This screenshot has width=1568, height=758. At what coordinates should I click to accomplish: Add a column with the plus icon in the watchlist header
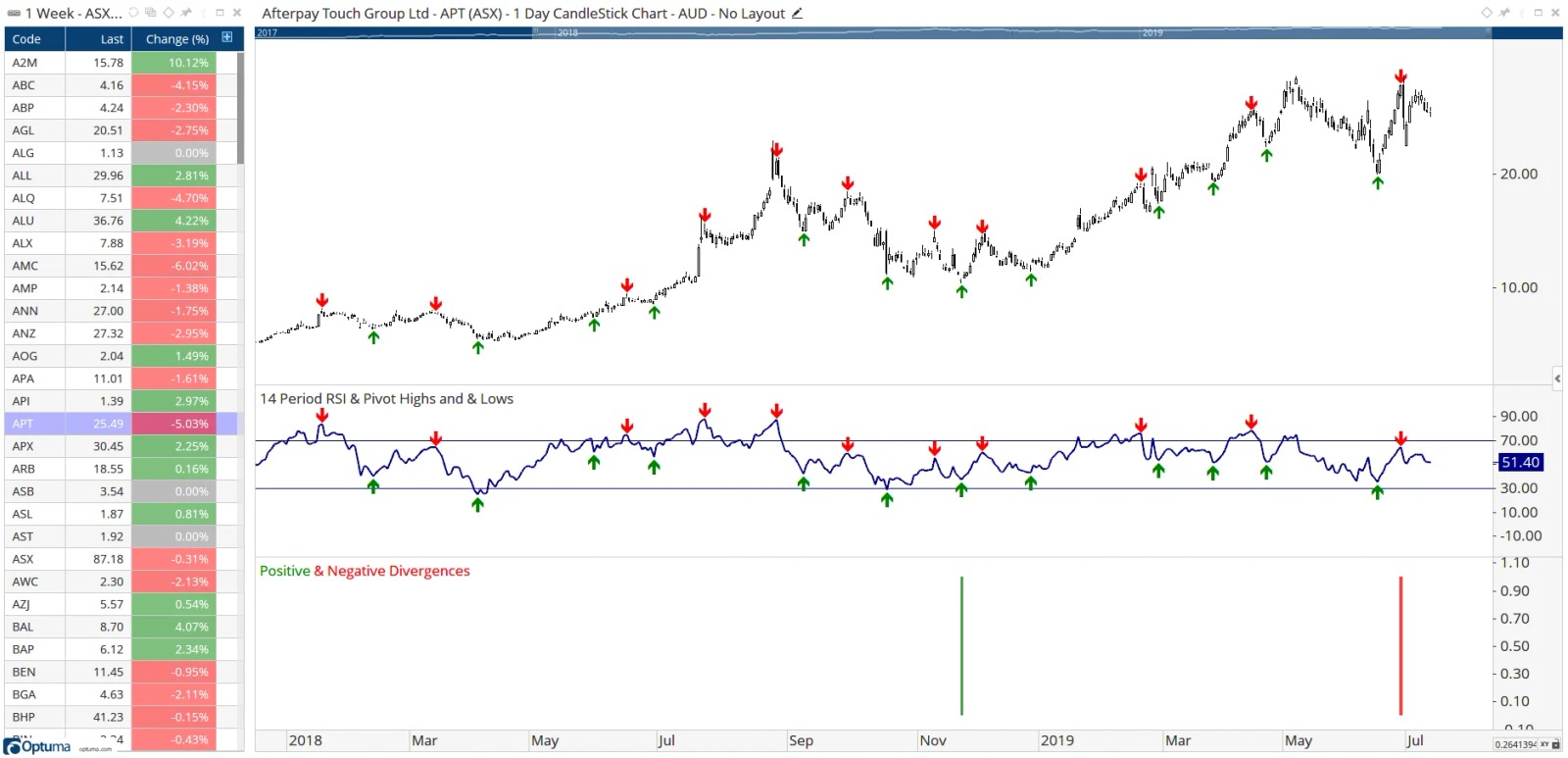(227, 37)
